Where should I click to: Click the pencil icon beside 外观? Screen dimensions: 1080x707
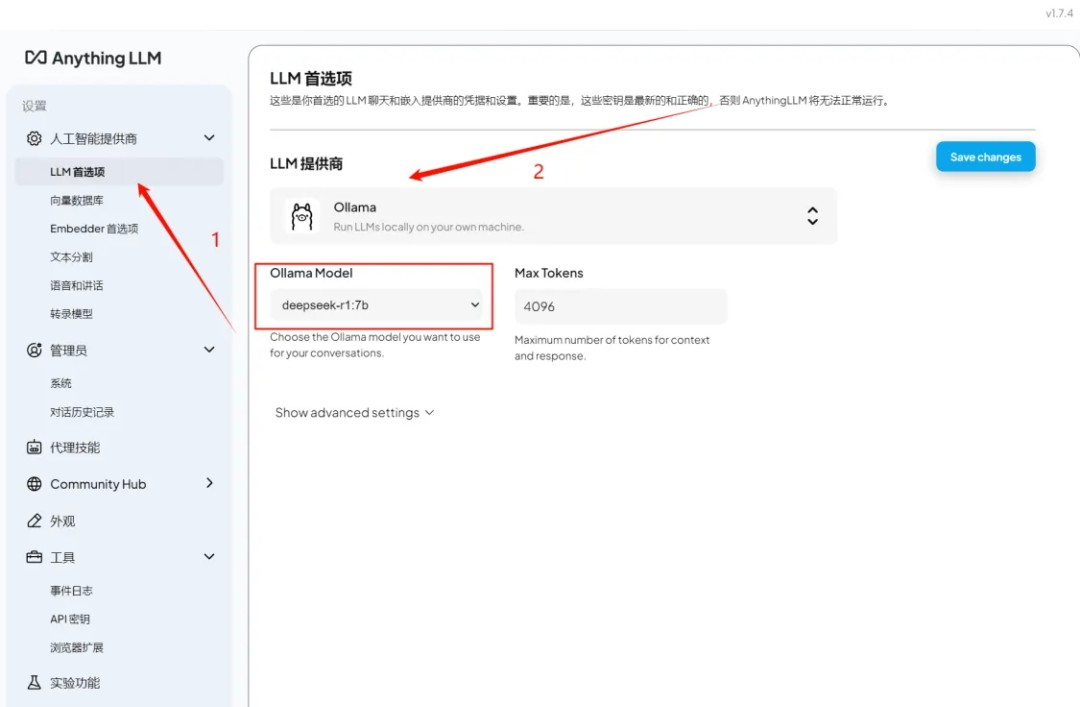click(x=34, y=520)
